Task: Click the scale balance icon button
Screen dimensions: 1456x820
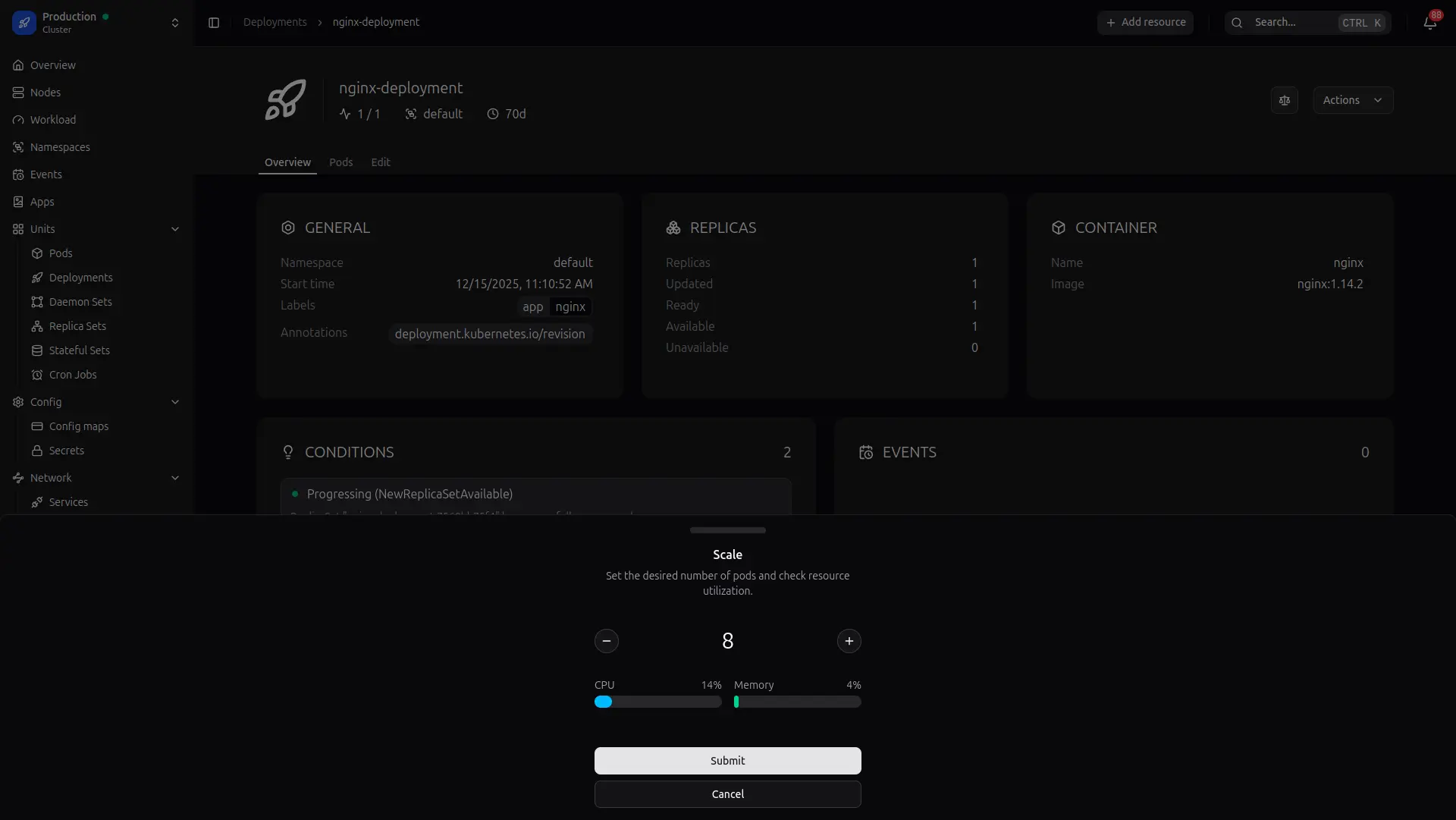Action: [x=1284, y=100]
